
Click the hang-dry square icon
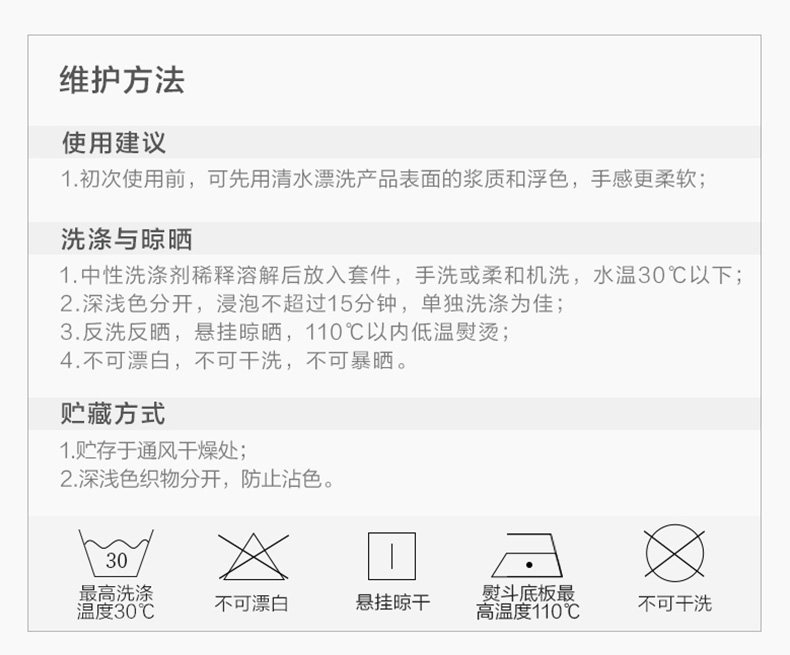coord(392,556)
